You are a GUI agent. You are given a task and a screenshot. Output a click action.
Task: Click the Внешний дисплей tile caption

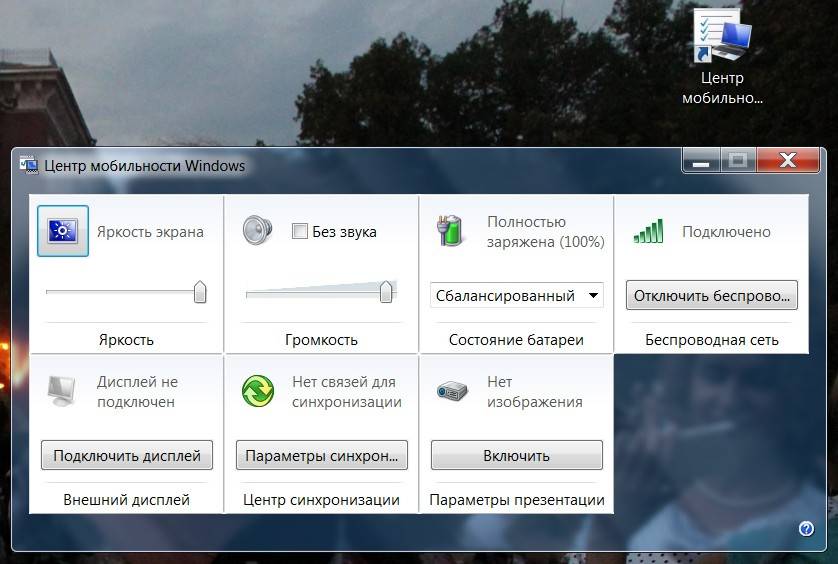127,500
